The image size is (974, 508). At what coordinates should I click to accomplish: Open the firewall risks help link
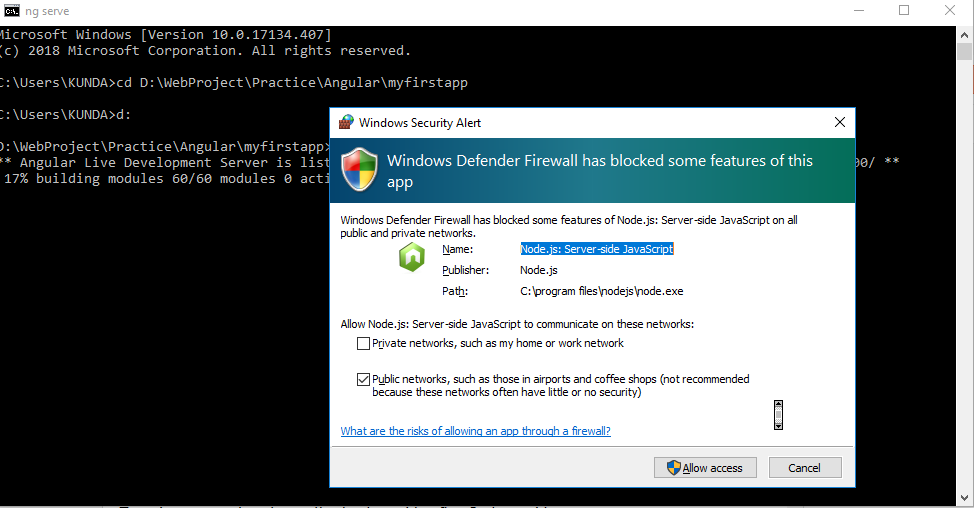click(475, 432)
